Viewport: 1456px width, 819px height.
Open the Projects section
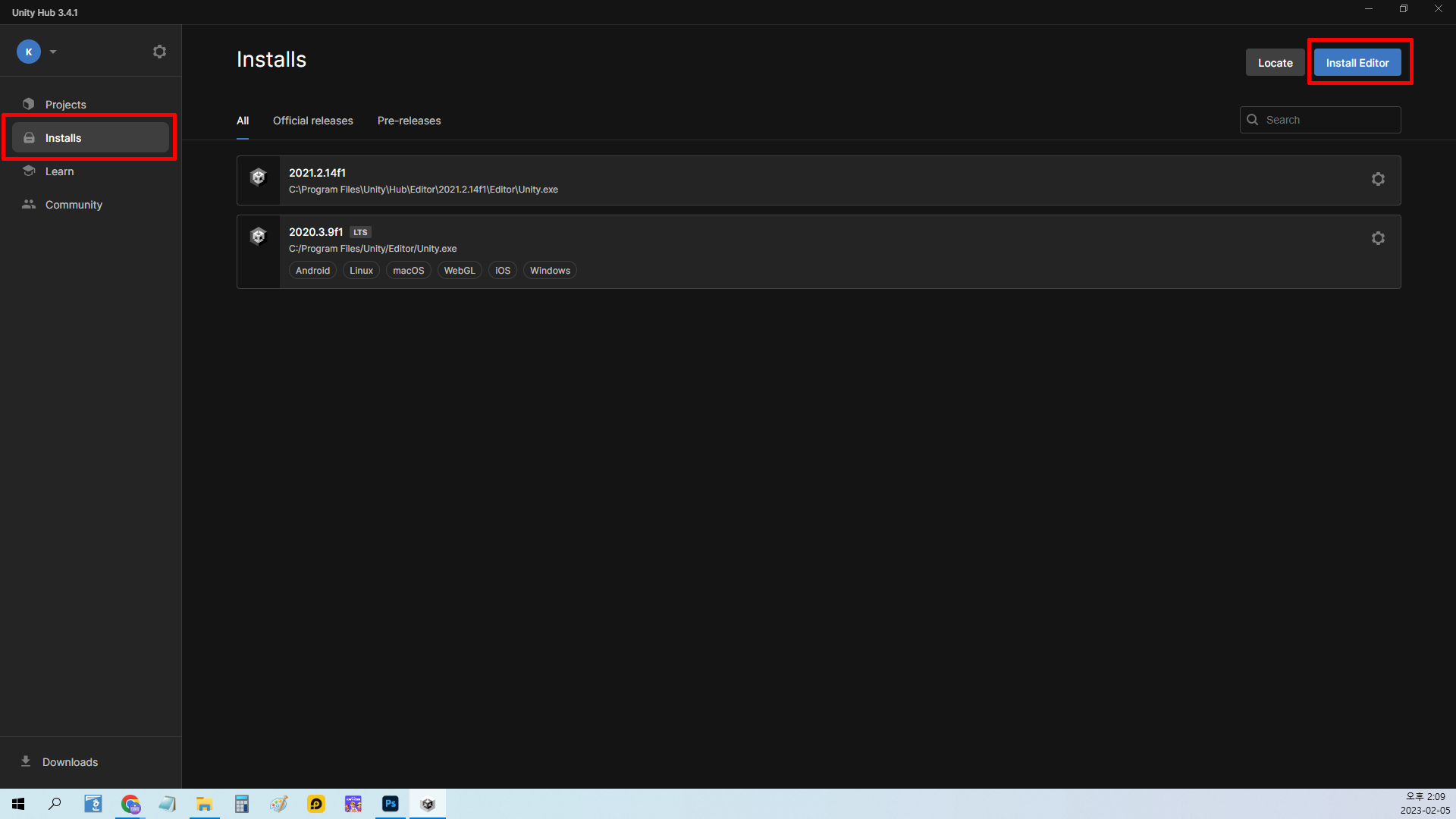65,105
